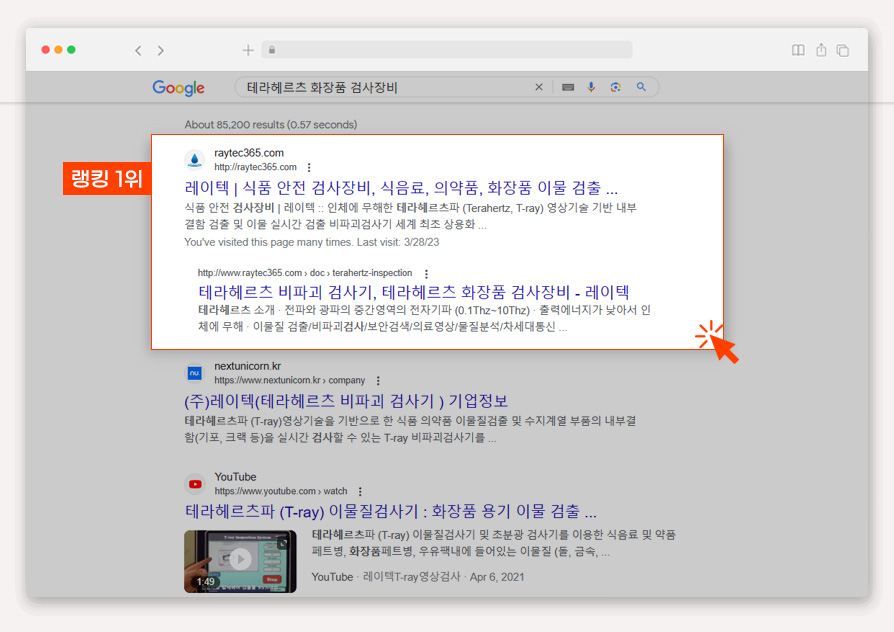Click the nextunicorn.kr › company URL text

click(290, 380)
